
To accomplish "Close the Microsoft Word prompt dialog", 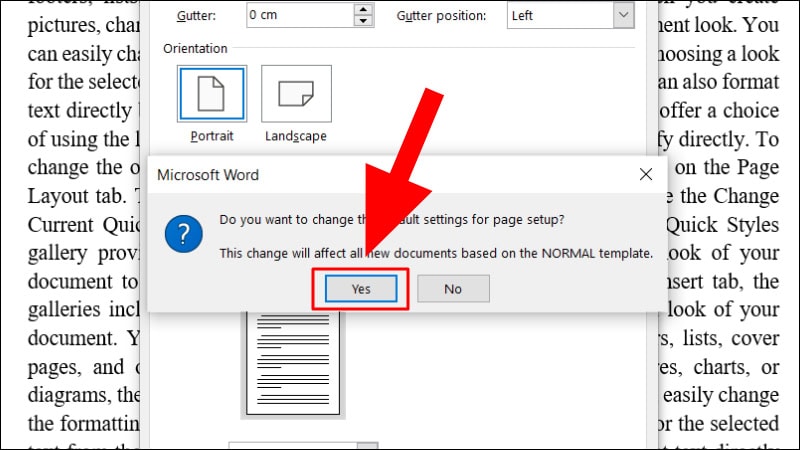I will pos(645,174).
